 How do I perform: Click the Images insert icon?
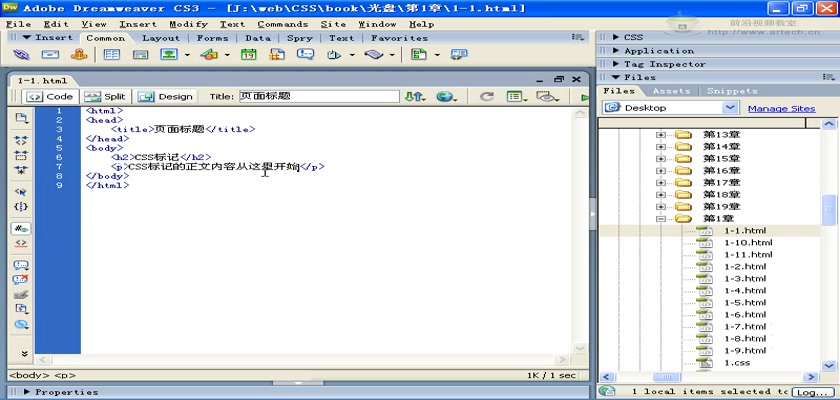(x=169, y=54)
